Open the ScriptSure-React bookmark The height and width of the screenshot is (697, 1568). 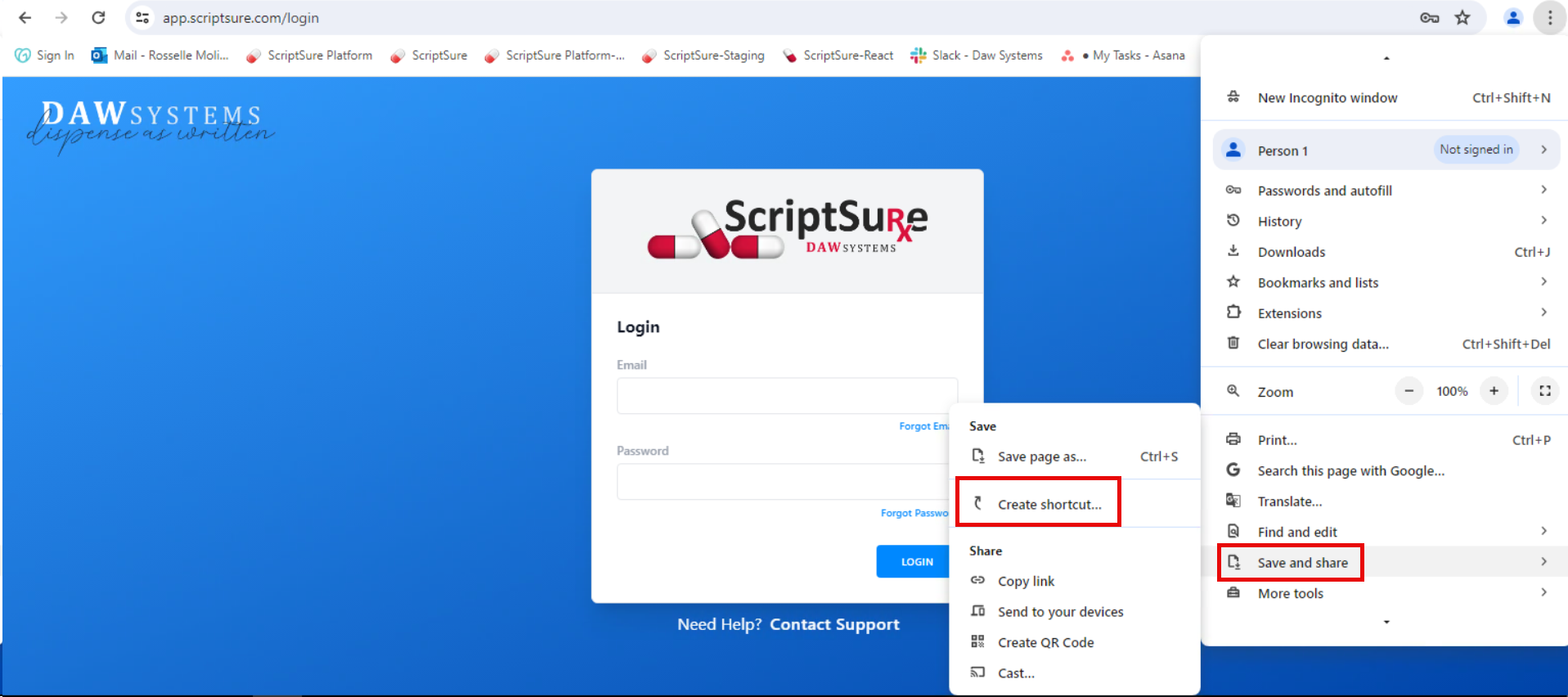coord(838,55)
